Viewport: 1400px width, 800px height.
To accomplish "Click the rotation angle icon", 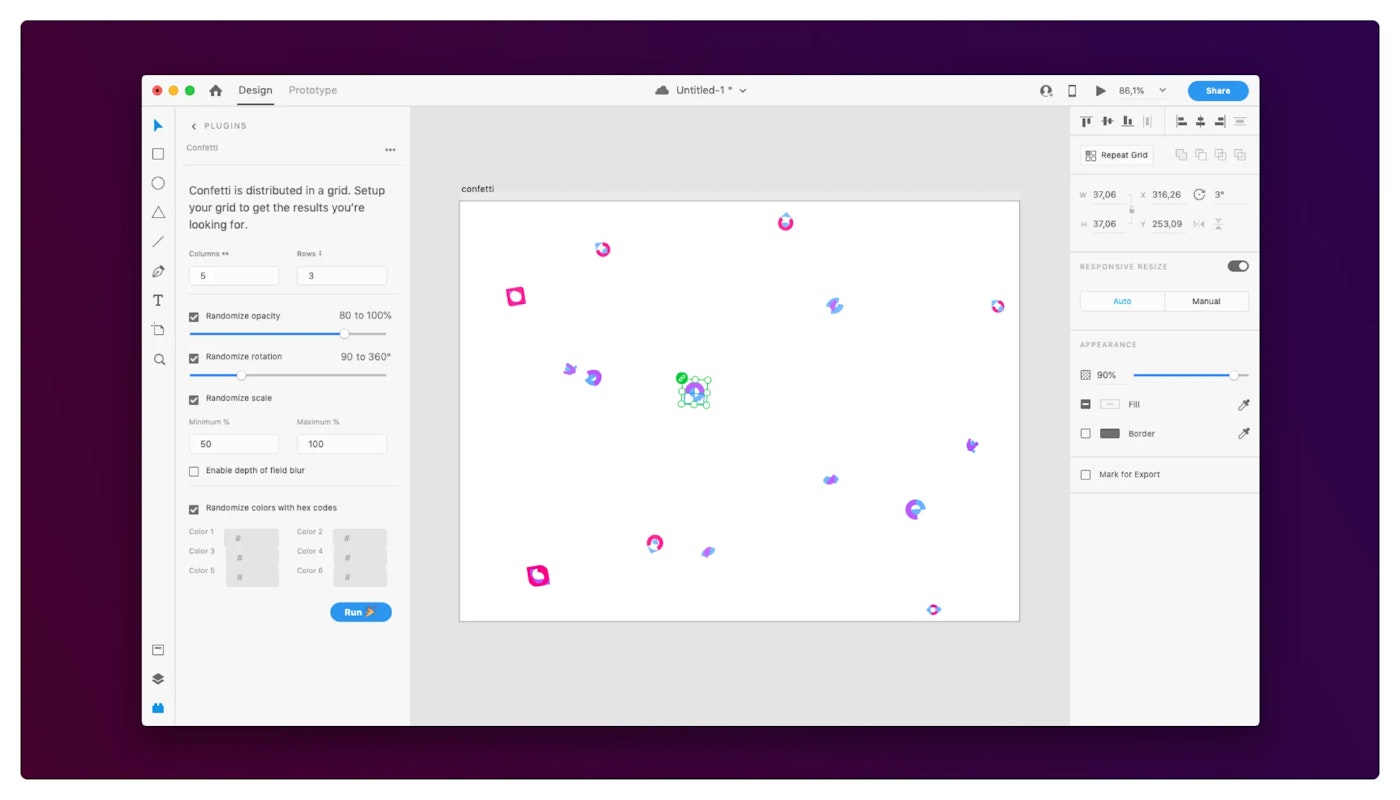I will (1199, 195).
